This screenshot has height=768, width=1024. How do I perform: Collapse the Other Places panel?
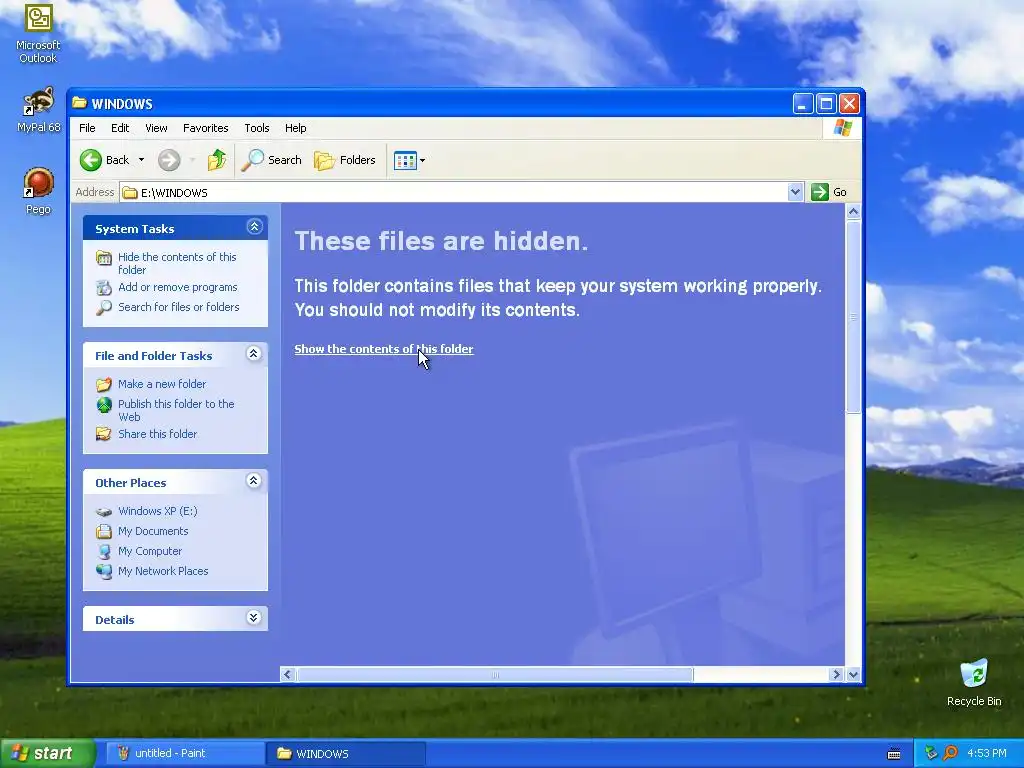[254, 481]
